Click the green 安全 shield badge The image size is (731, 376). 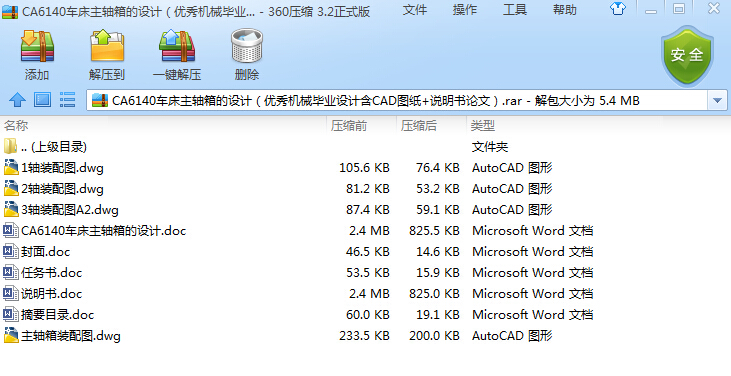click(687, 55)
